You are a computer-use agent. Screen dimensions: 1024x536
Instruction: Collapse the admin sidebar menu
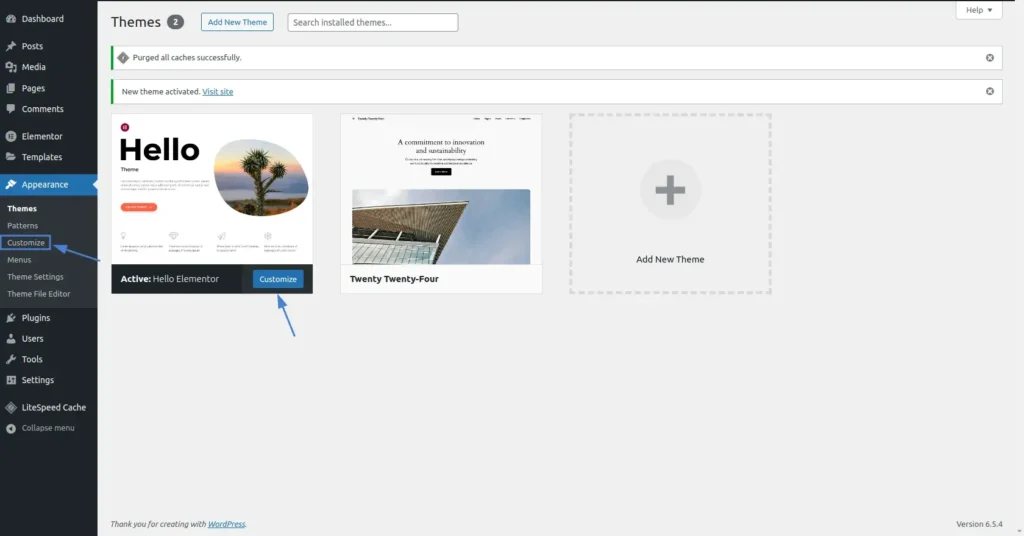click(40, 428)
